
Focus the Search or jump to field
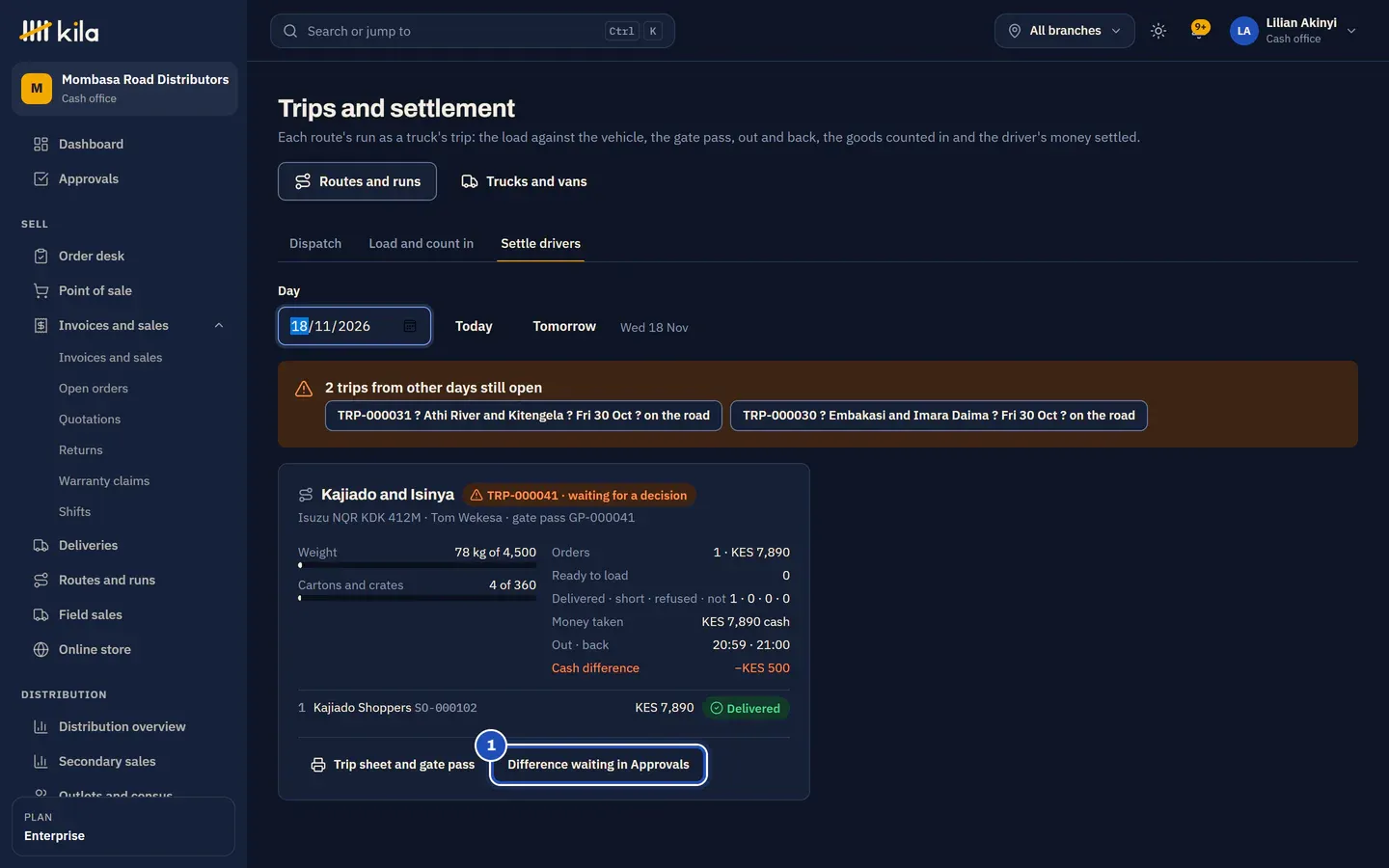473,31
